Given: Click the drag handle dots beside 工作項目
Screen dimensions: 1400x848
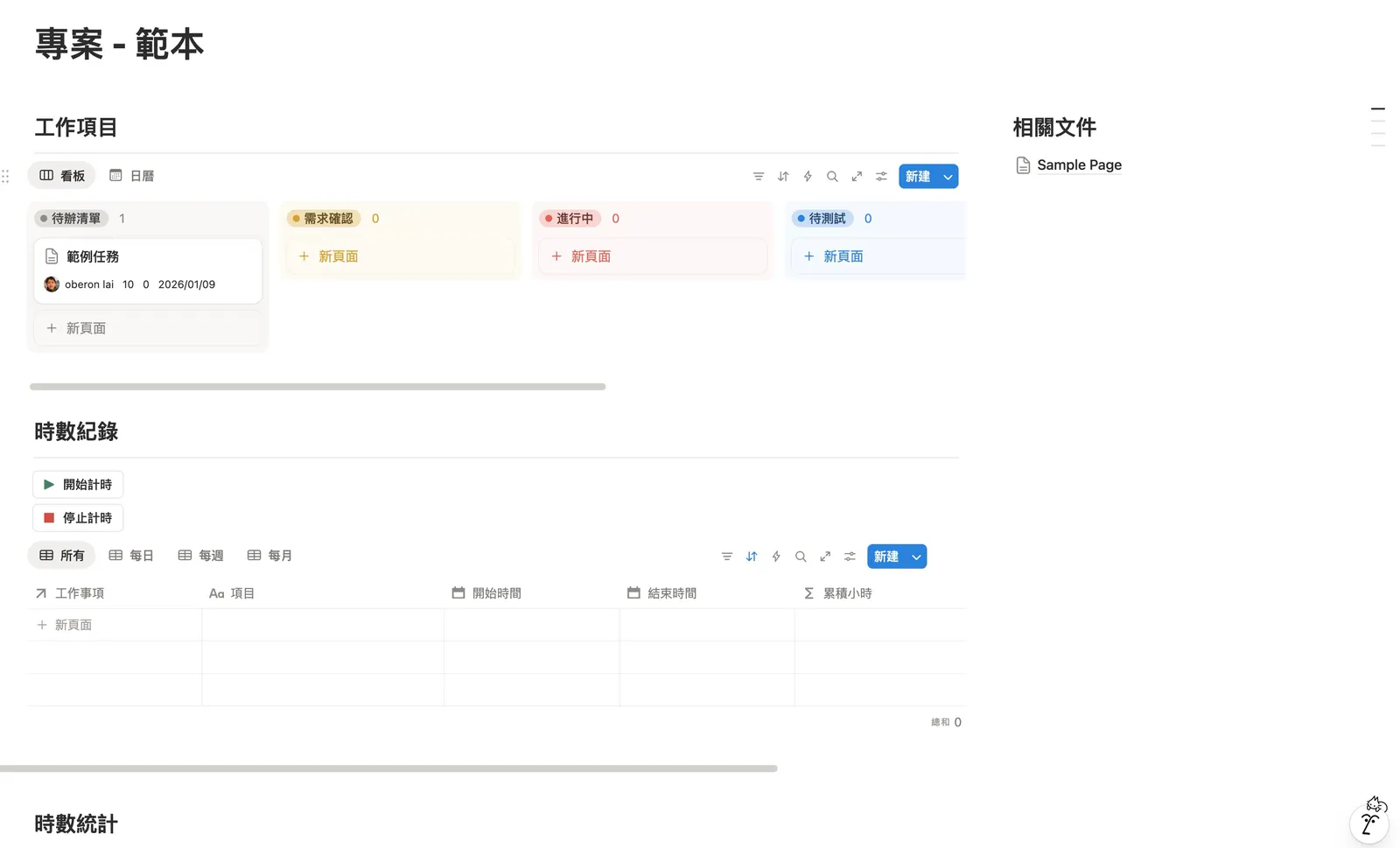Looking at the screenshot, I should pos(6,176).
